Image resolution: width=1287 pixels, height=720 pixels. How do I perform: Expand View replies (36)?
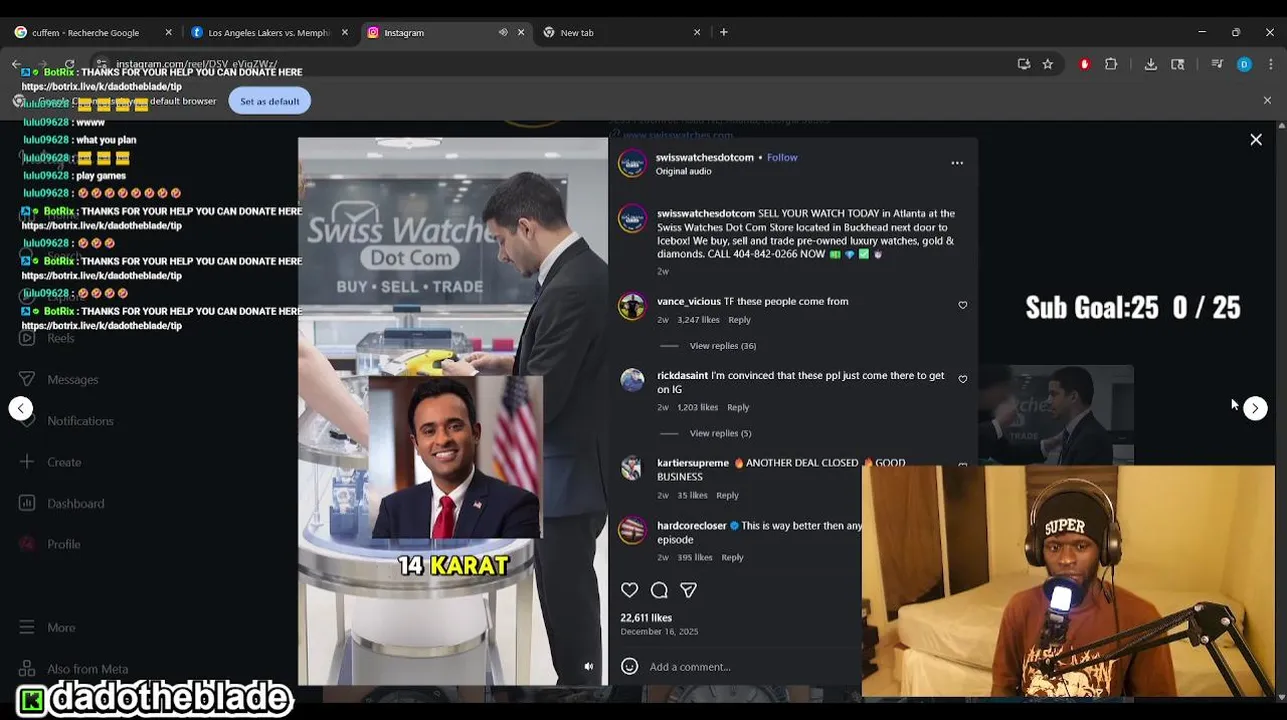point(722,346)
